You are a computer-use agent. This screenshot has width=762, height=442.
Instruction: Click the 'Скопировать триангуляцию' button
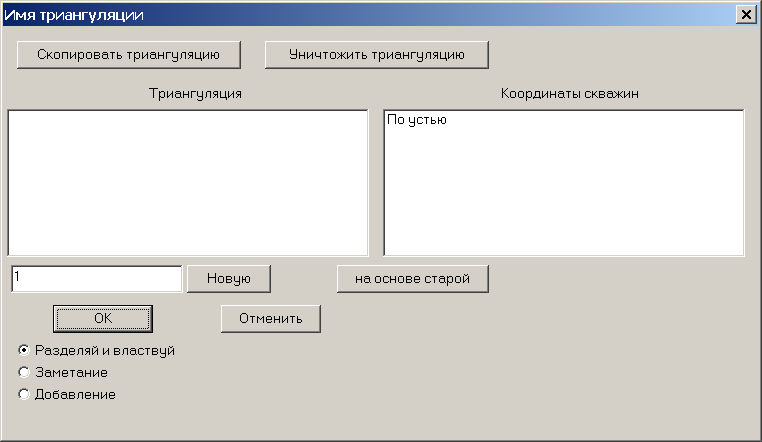129,55
